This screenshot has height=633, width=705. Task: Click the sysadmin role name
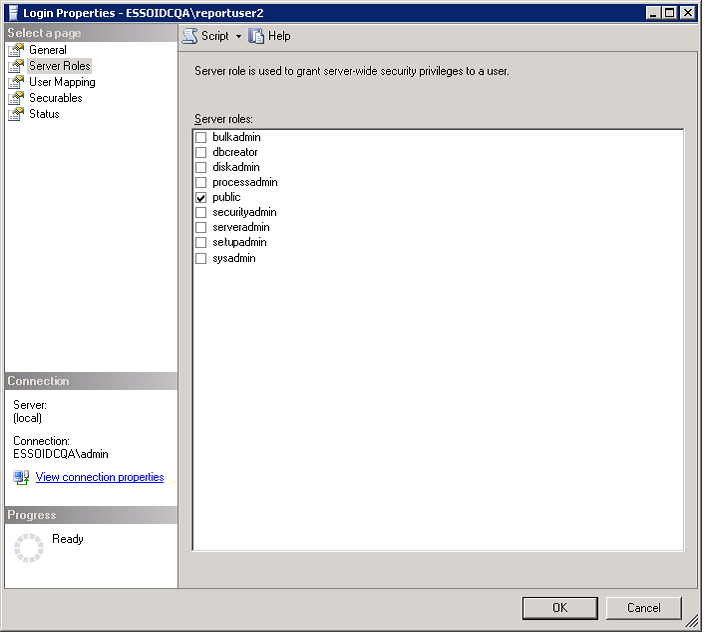tap(234, 259)
